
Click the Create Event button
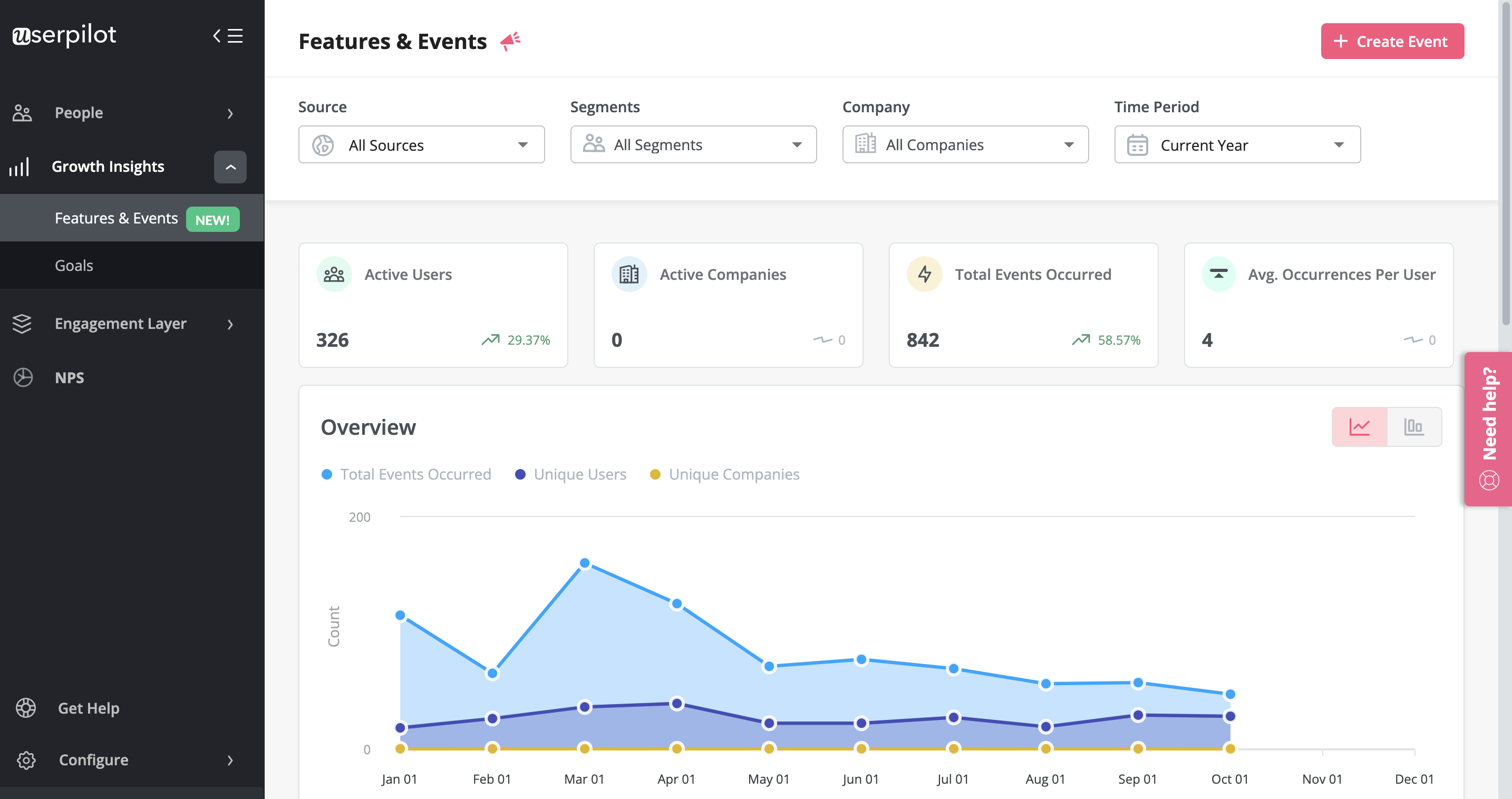pos(1391,41)
